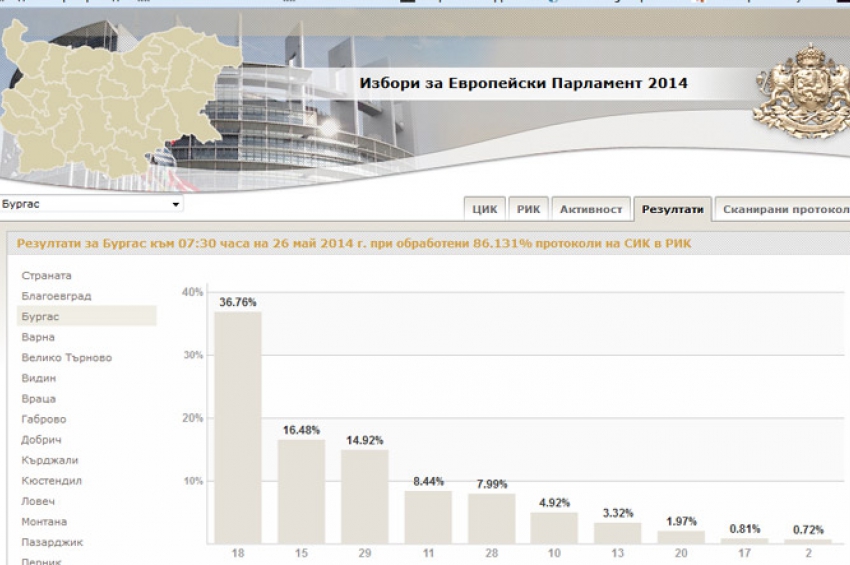The height and width of the screenshot is (565, 850).
Task: Switch to the РИК tab
Action: [x=528, y=209]
